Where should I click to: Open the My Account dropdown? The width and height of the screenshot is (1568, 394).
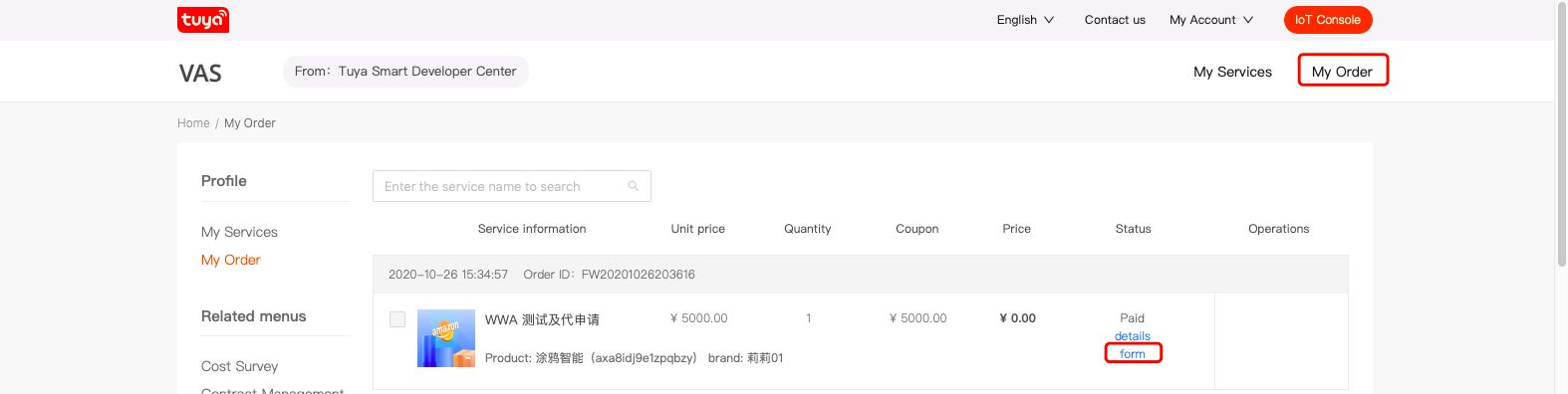click(x=1211, y=20)
